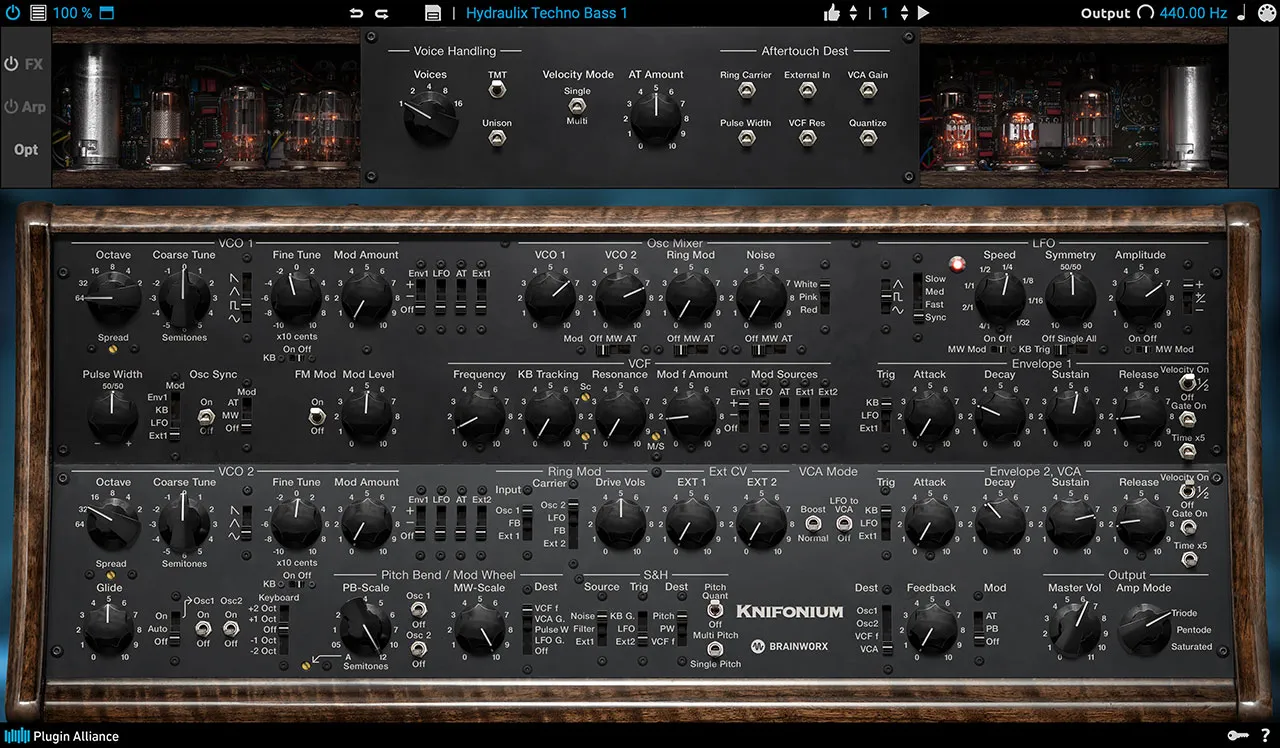Open the preset browser save icon
1280x748 pixels.
(x=433, y=13)
